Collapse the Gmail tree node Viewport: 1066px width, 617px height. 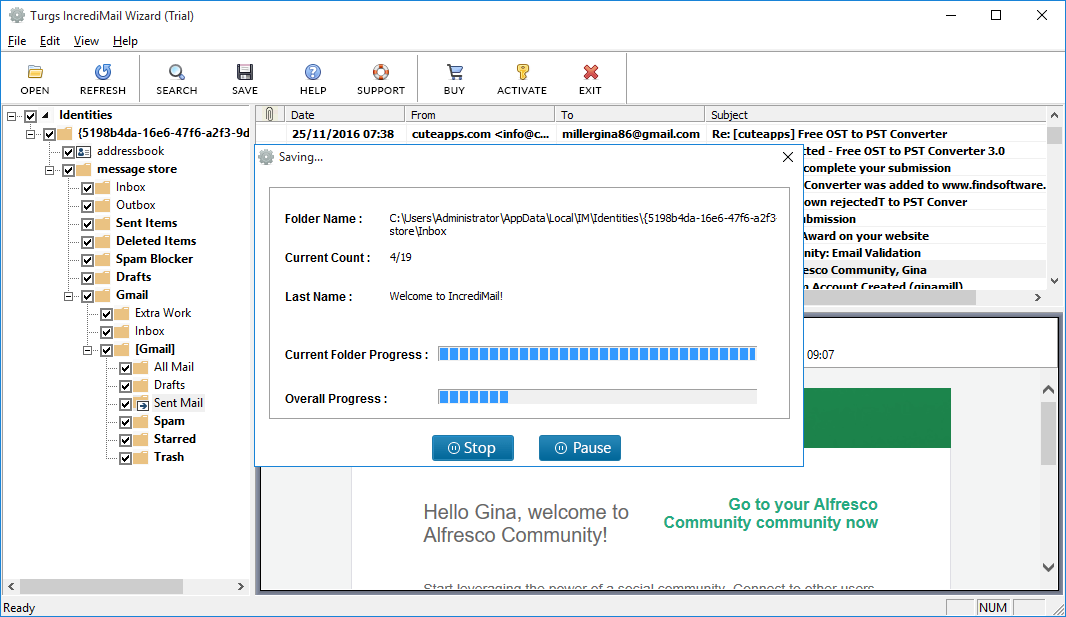[69, 296]
